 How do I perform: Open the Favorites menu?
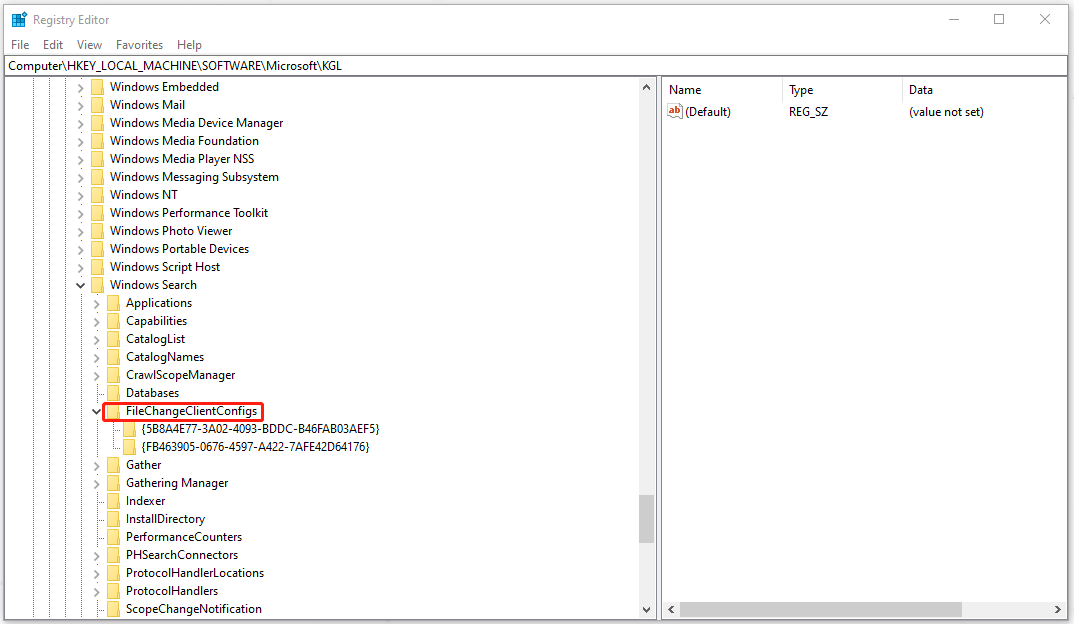point(139,45)
